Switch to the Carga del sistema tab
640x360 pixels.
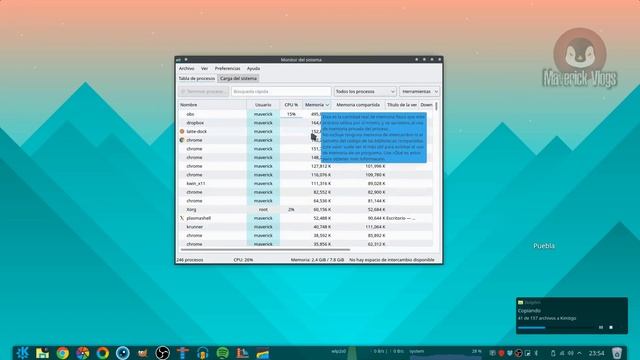(x=238, y=78)
